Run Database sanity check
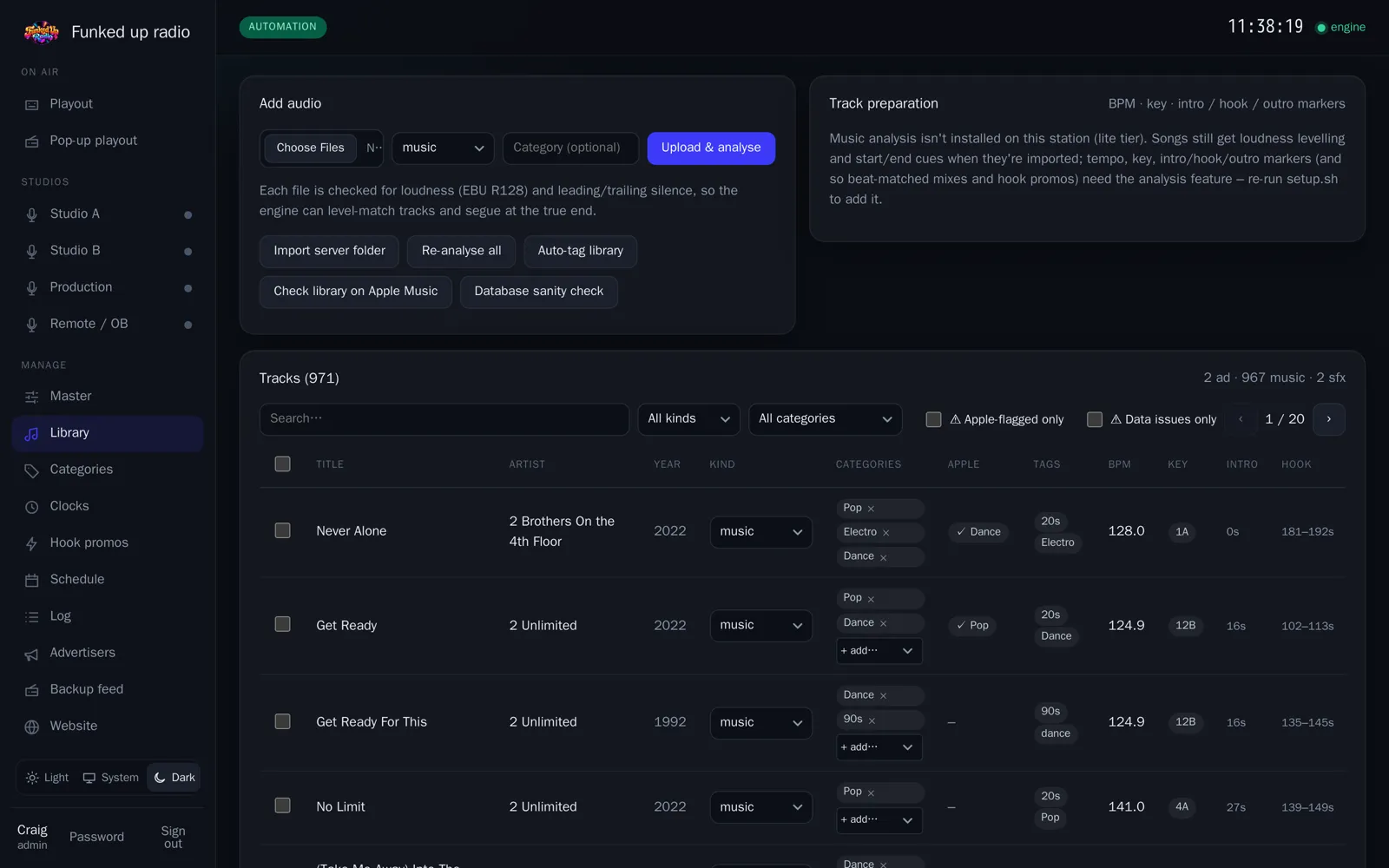 pos(538,292)
